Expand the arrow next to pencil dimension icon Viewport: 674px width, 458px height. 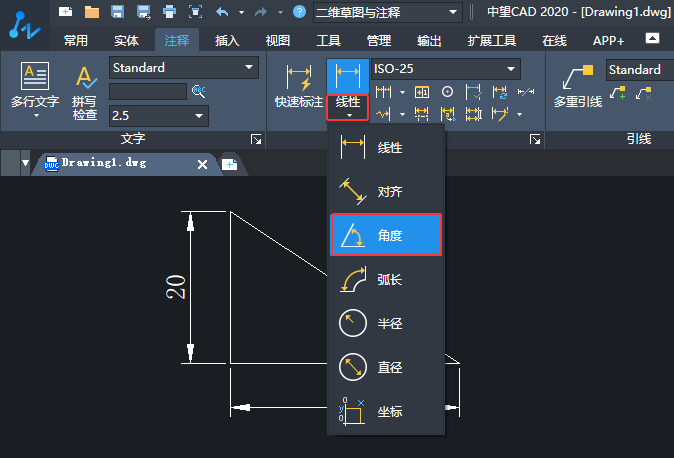pos(519,114)
